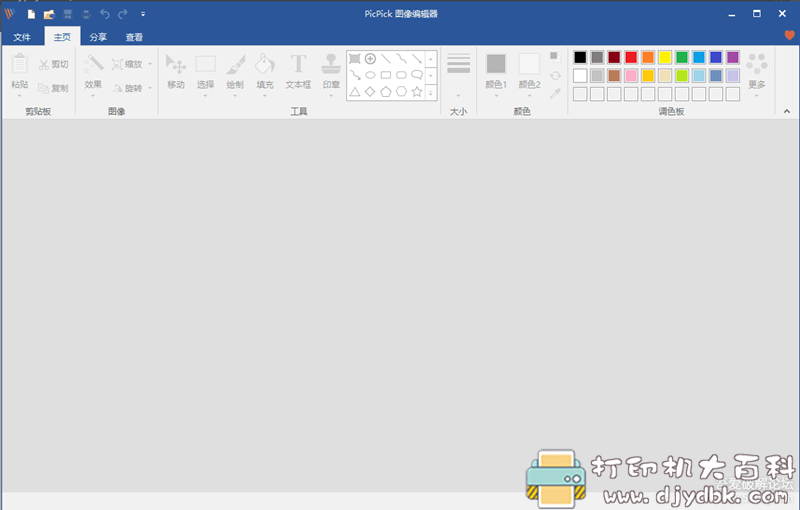Screen dimensions: 800x510
Task: Select the 颜色1 foreground color box
Action: pos(496,71)
